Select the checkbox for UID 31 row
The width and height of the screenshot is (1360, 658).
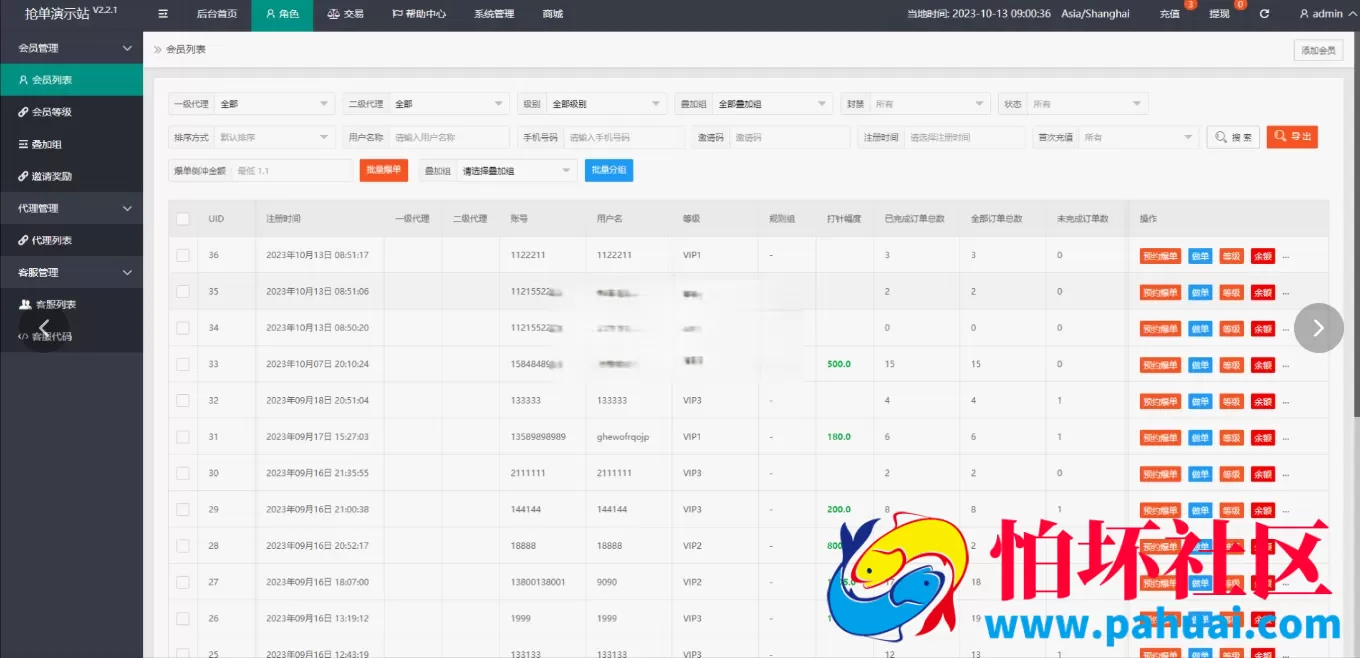point(183,437)
